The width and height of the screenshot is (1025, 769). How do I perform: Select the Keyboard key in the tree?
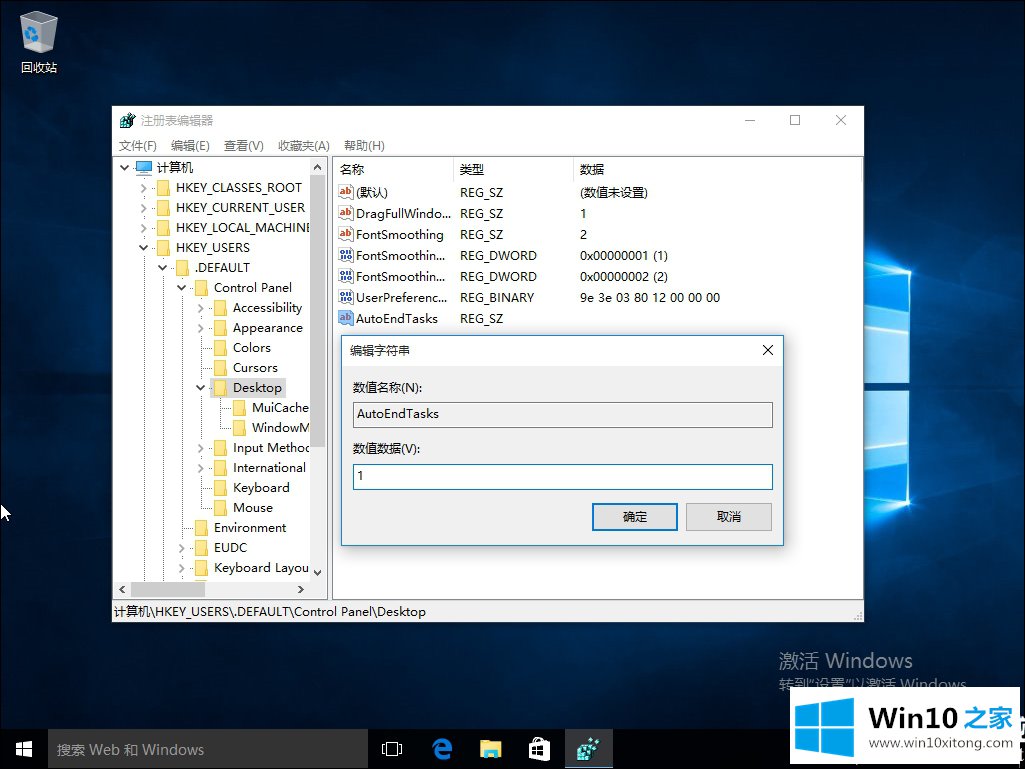[261, 488]
